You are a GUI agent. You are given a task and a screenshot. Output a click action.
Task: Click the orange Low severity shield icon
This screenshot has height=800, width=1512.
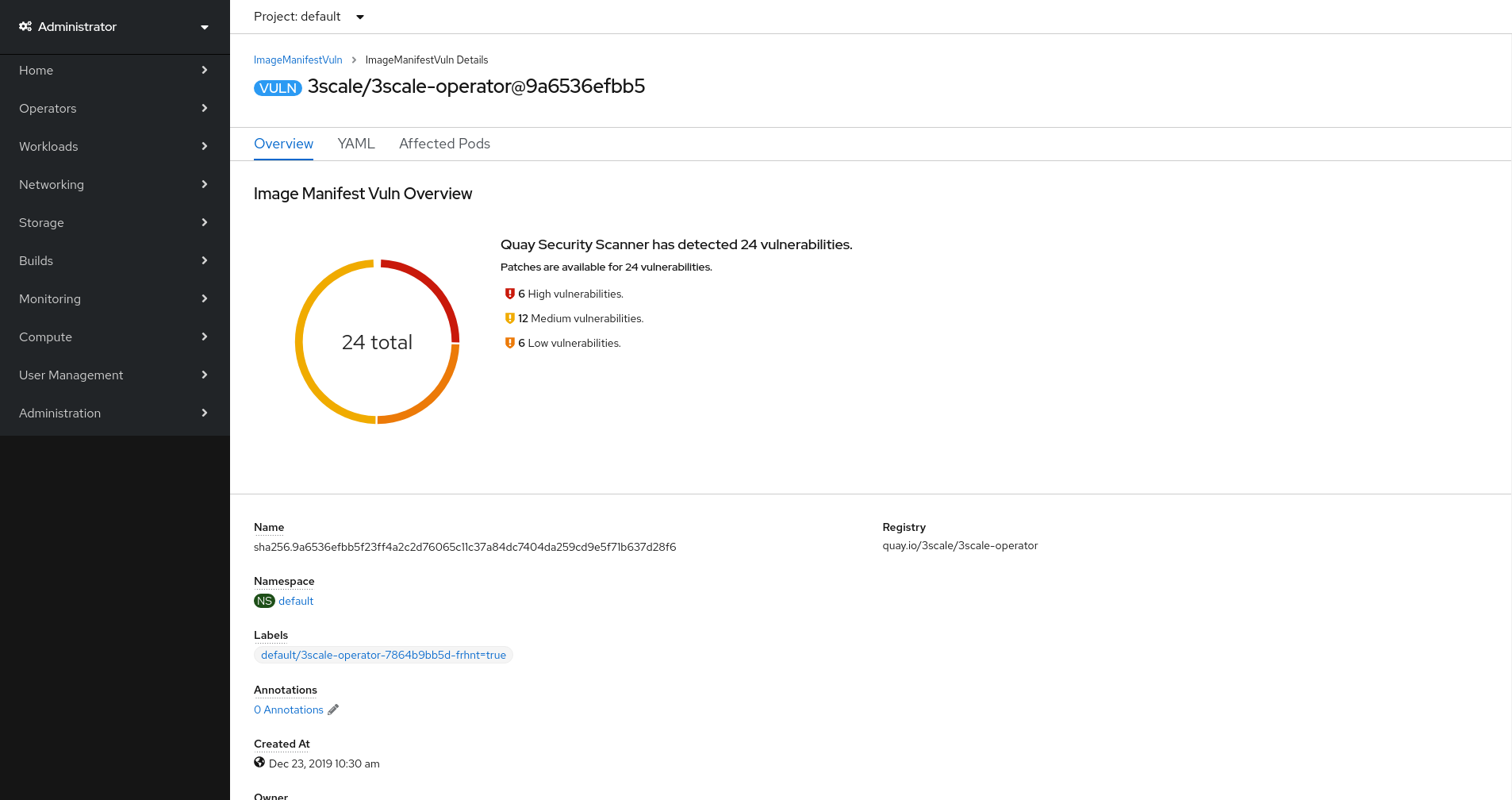click(x=510, y=343)
